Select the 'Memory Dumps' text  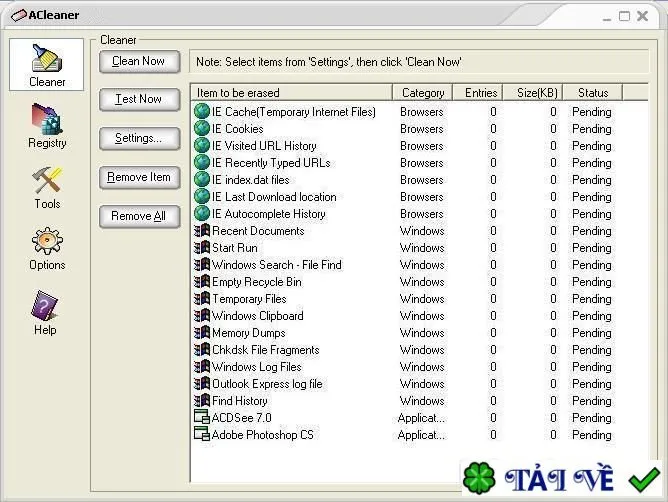[249, 333]
